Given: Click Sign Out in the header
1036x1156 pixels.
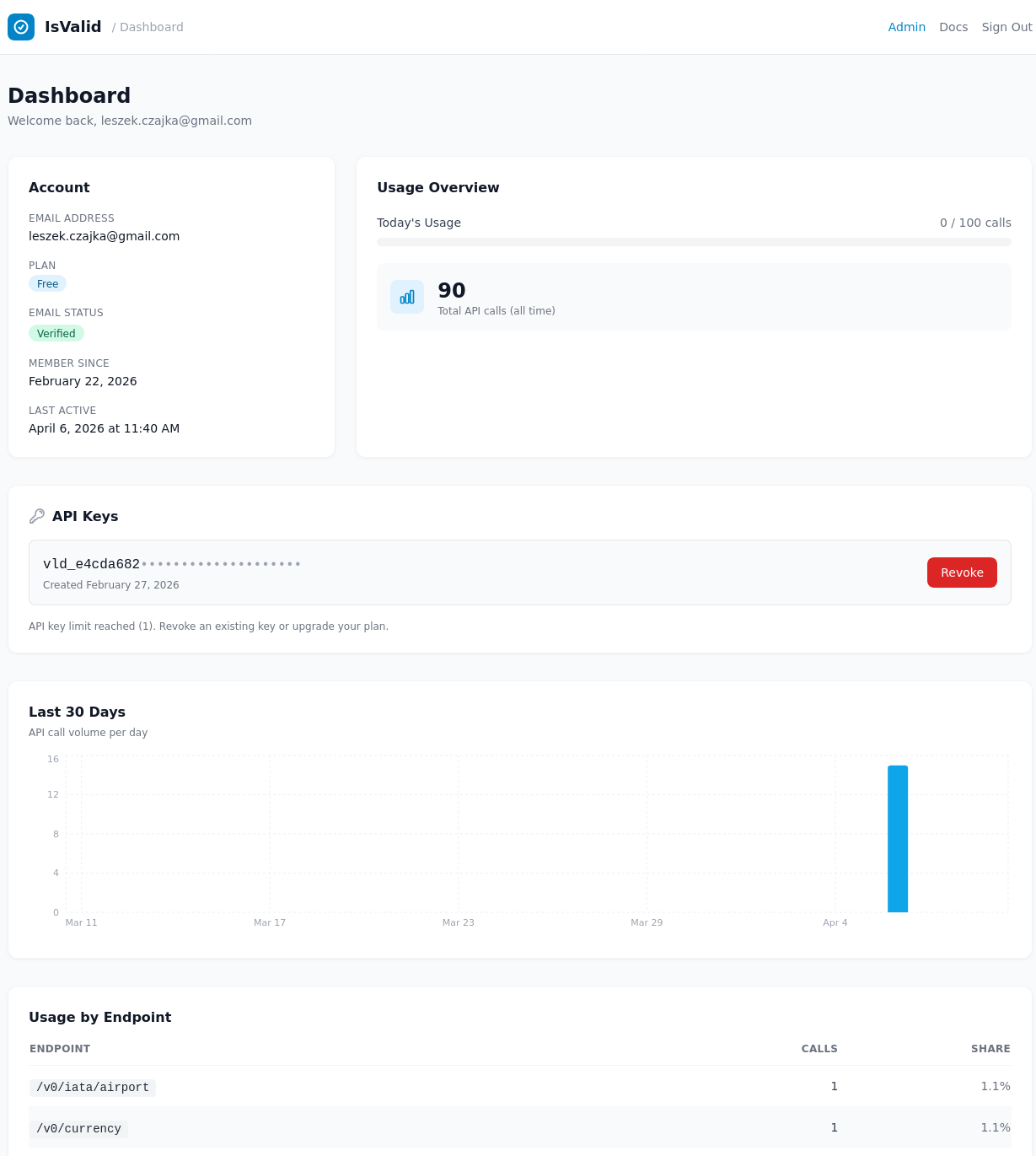Looking at the screenshot, I should click(x=1006, y=27).
